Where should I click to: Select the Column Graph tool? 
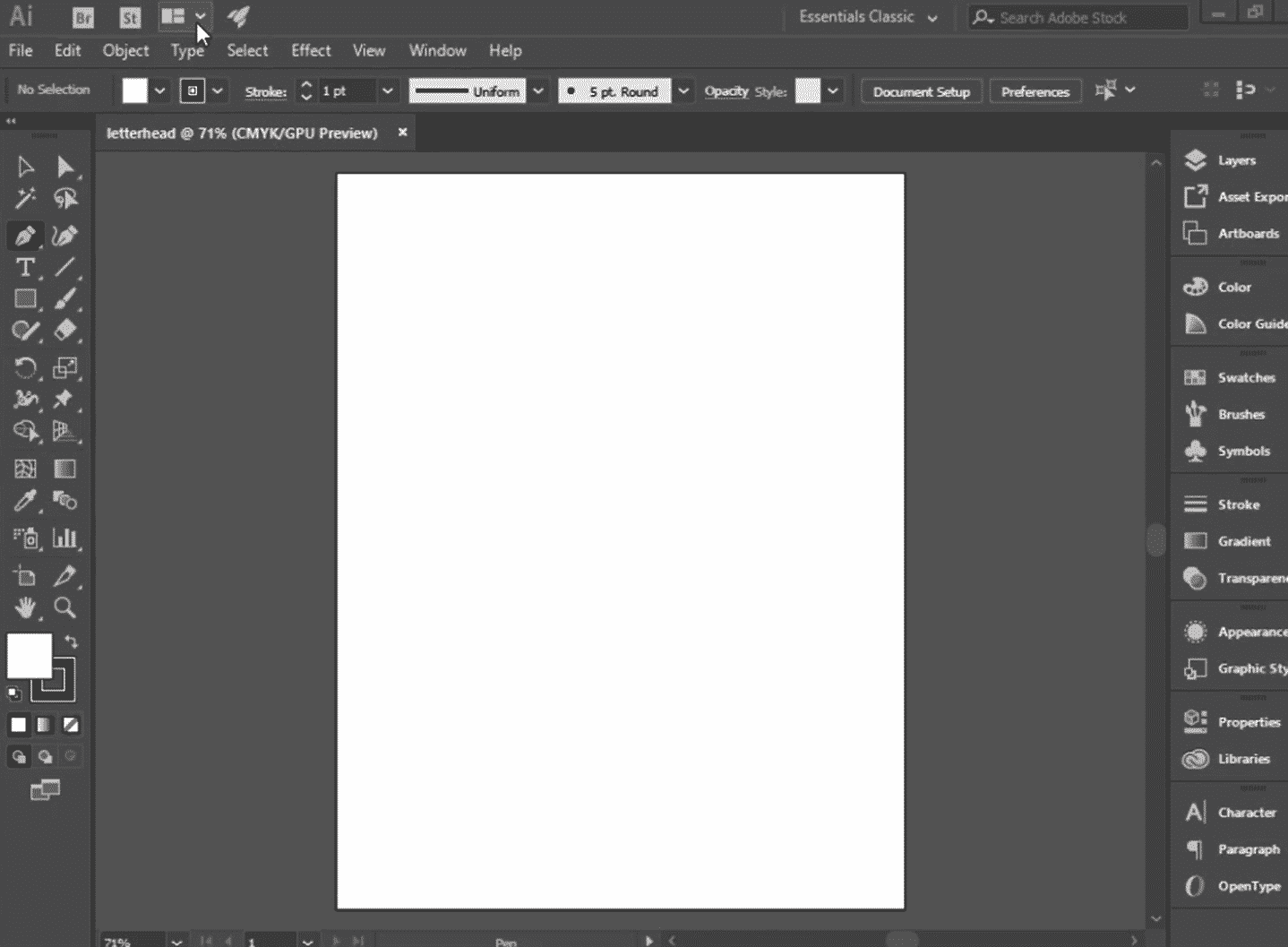(x=65, y=538)
